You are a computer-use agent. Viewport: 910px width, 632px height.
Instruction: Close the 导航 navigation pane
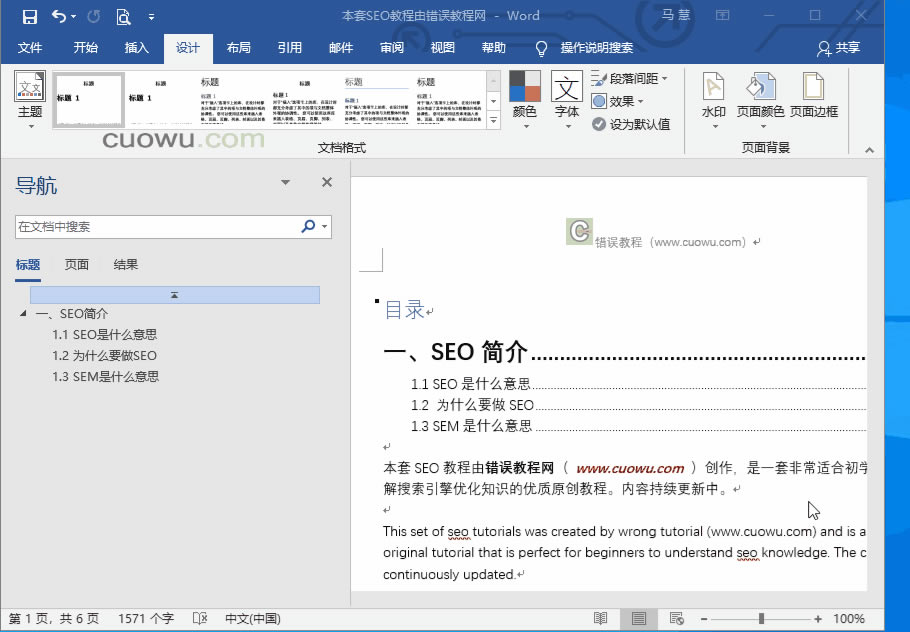[327, 182]
